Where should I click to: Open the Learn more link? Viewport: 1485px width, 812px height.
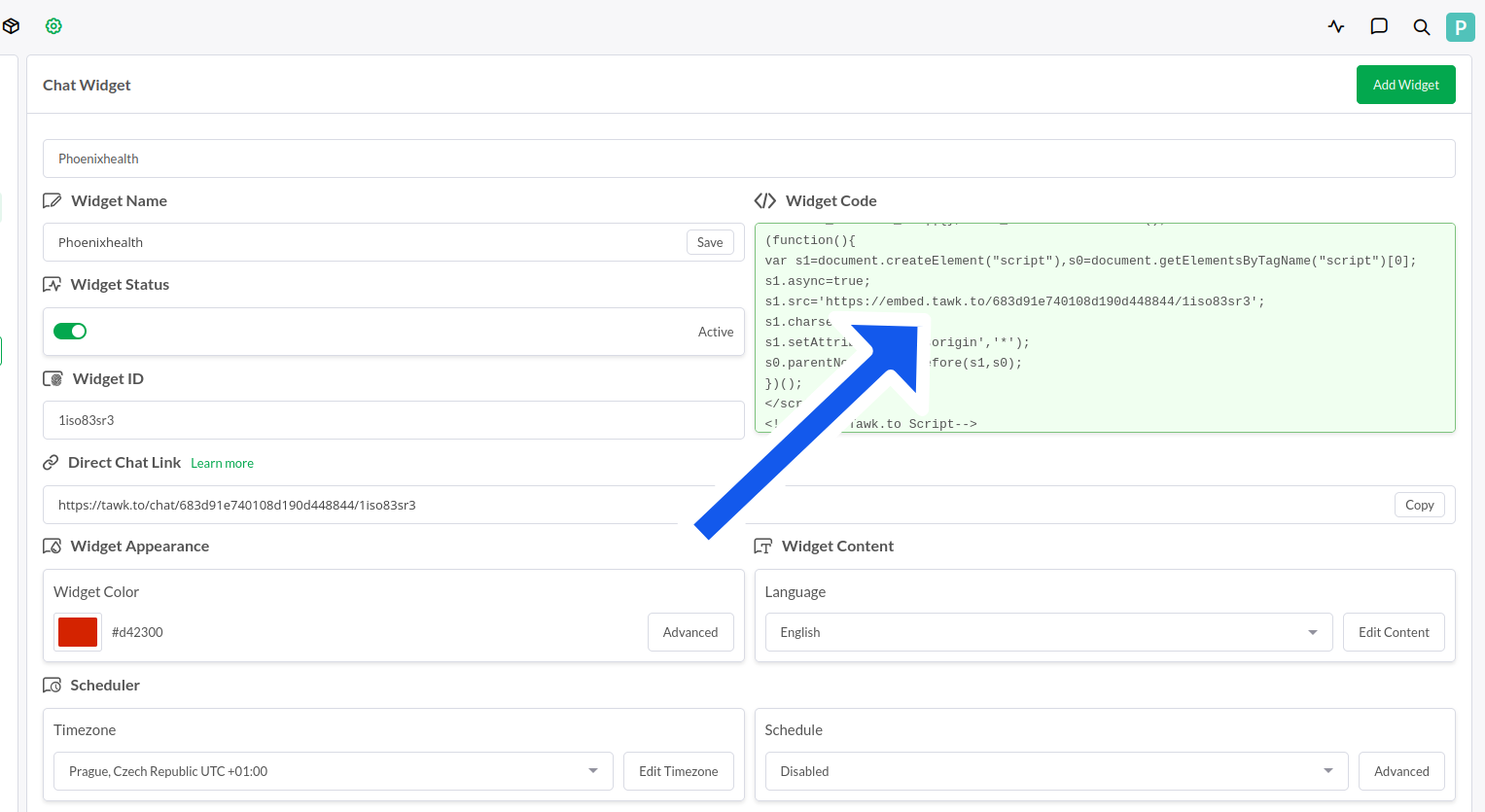click(222, 464)
